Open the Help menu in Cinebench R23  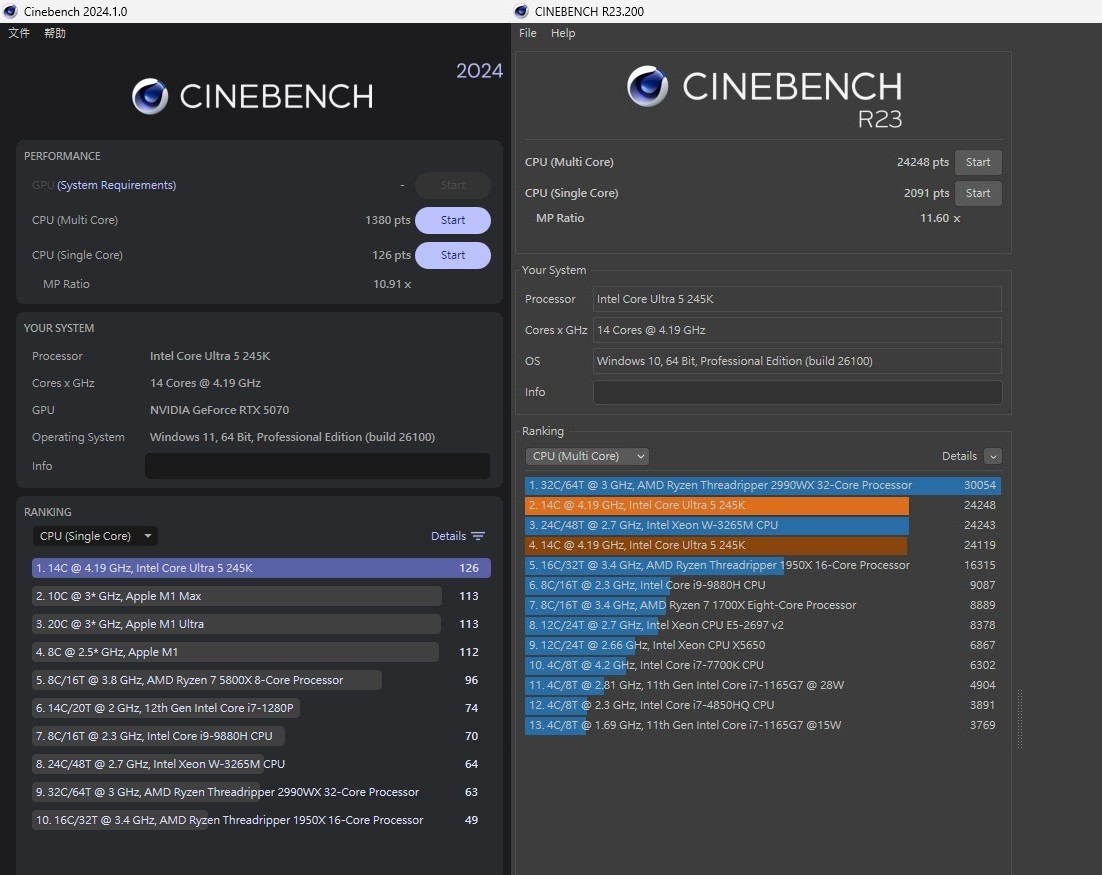pos(563,33)
